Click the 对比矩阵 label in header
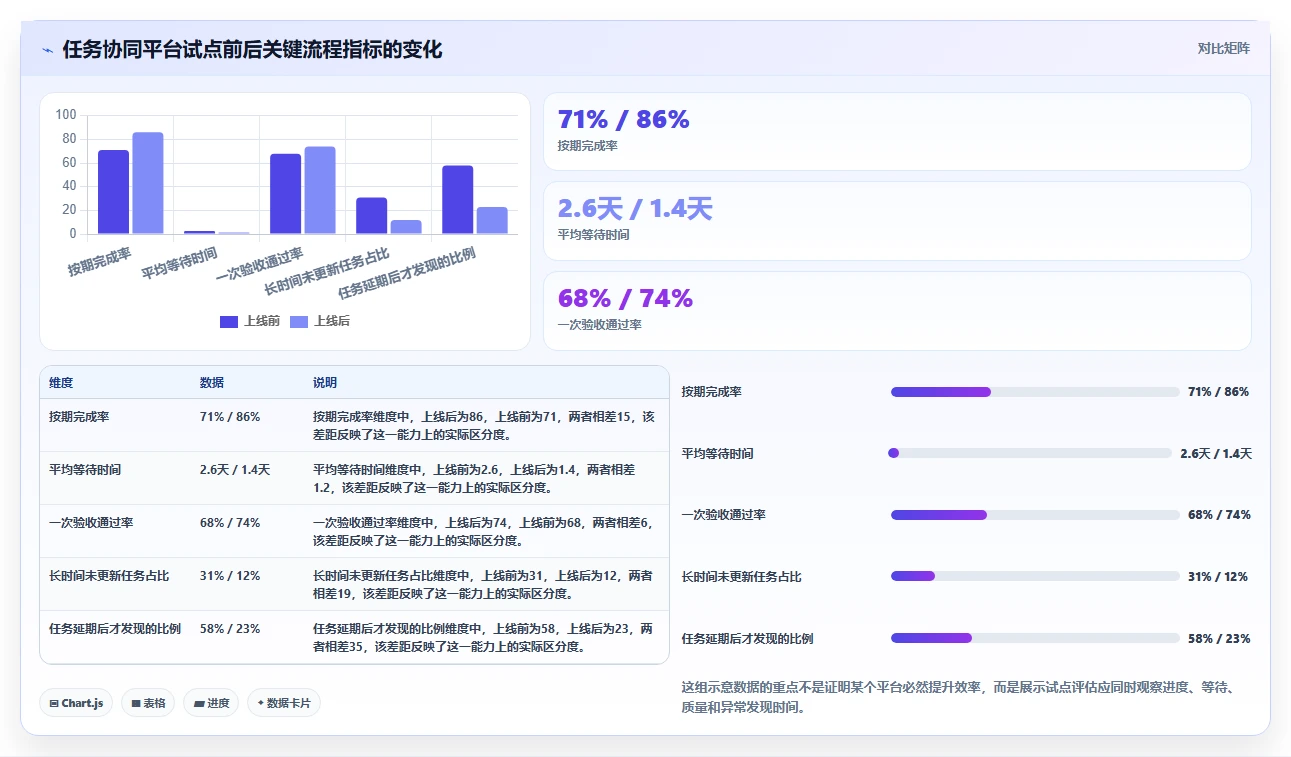 click(x=1223, y=48)
